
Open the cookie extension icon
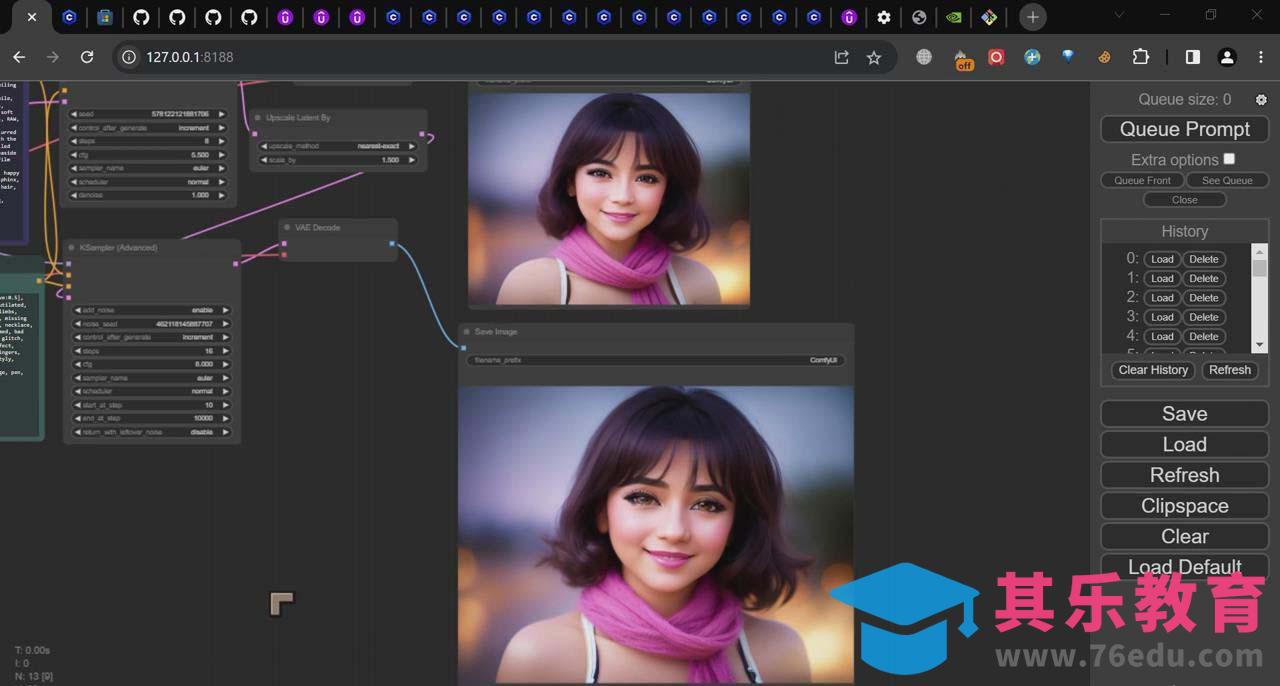[x=1105, y=57]
